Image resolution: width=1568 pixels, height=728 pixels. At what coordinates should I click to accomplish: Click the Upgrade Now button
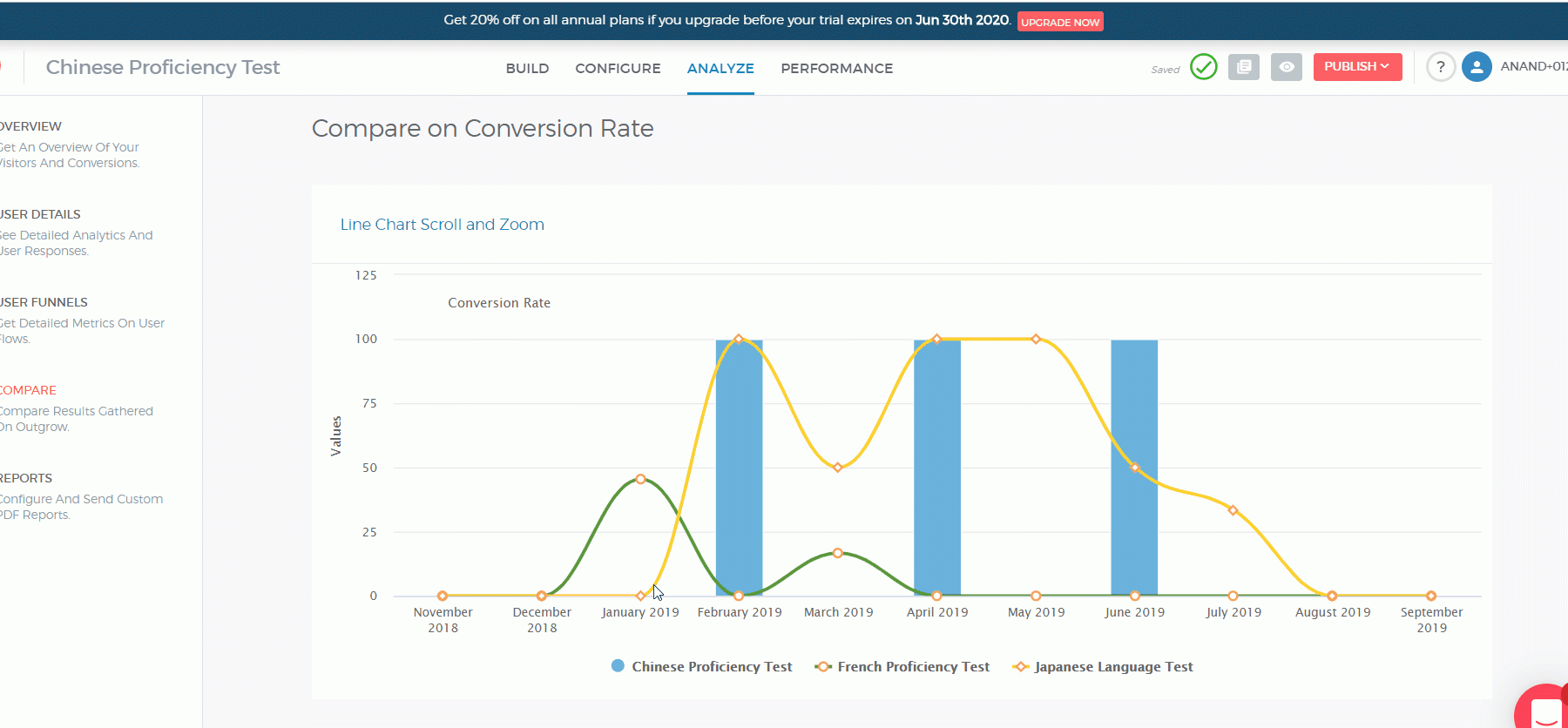(x=1059, y=22)
